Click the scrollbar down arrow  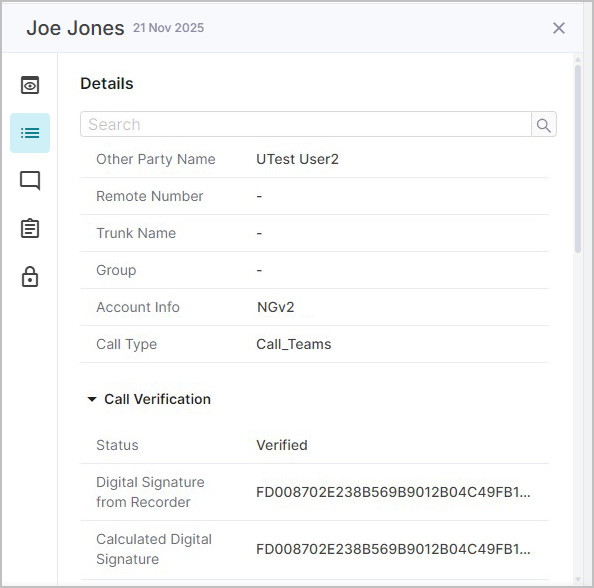click(x=578, y=579)
